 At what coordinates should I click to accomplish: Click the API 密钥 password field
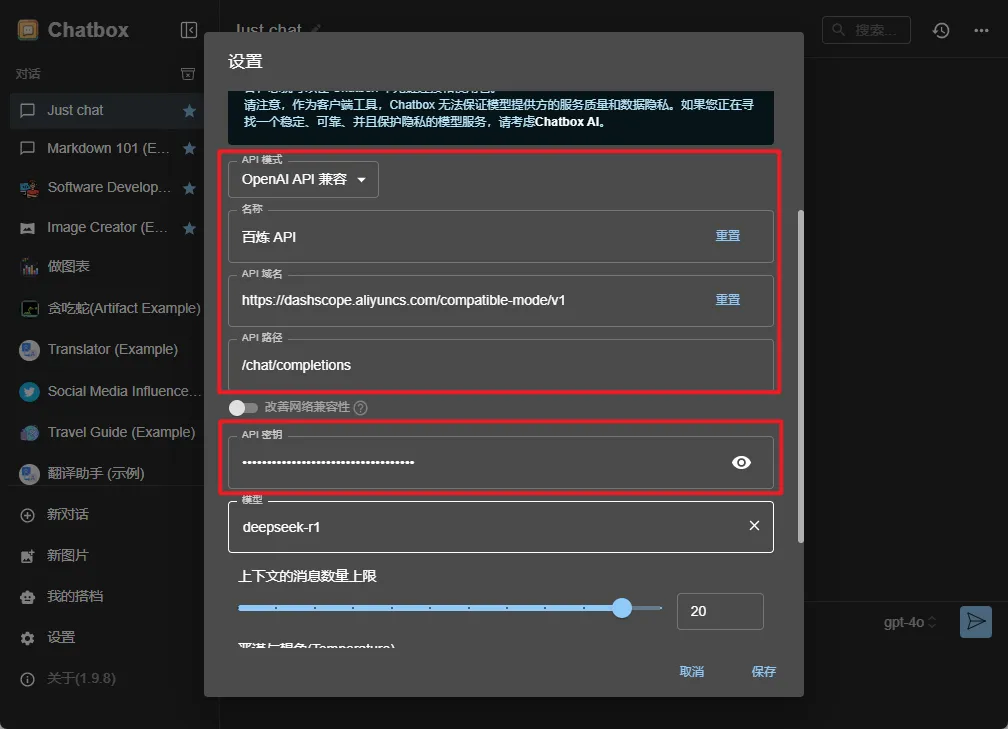coord(501,462)
